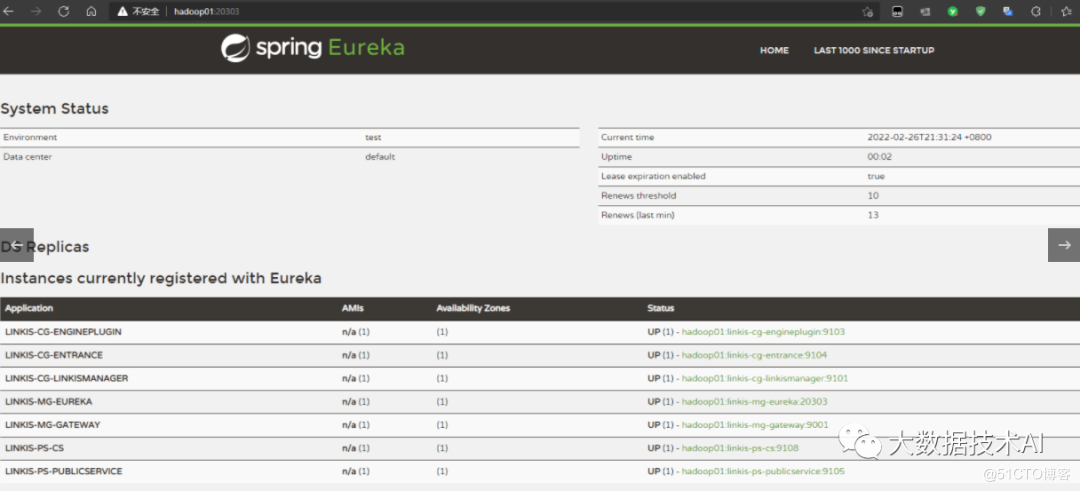Click the Current time label
1080x491 pixels.
tap(627, 138)
